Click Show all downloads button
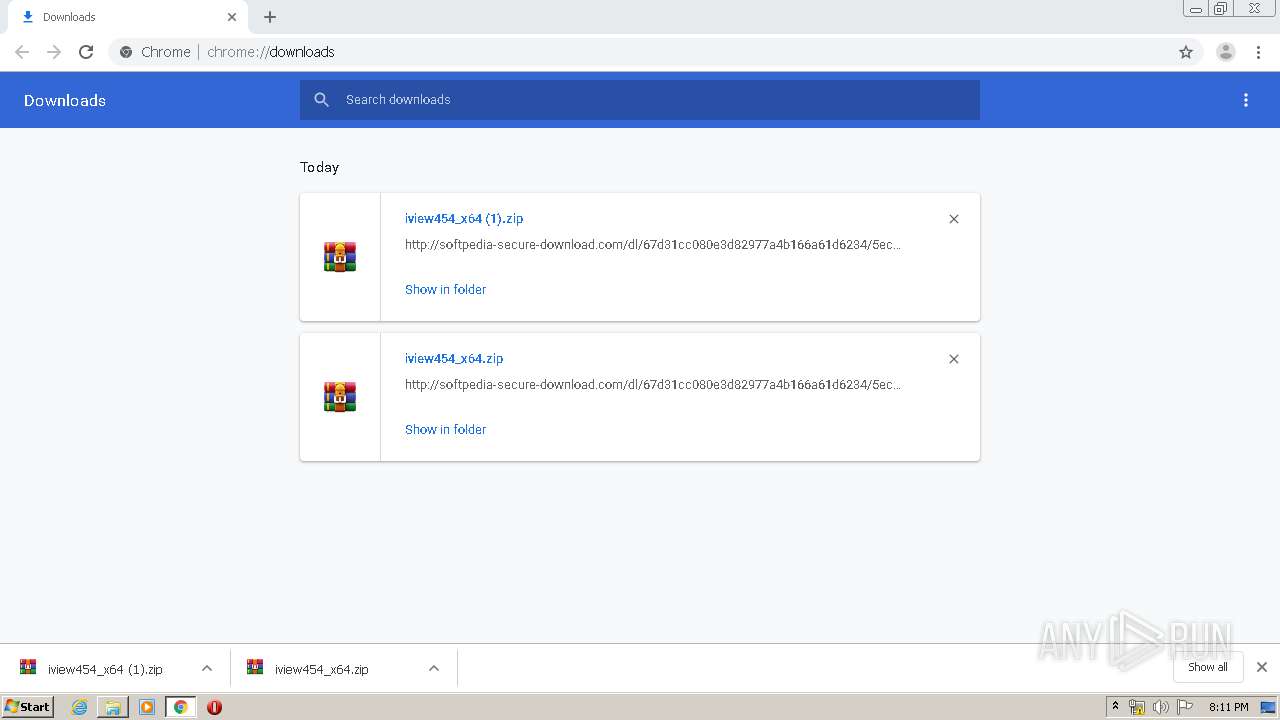 (1208, 667)
